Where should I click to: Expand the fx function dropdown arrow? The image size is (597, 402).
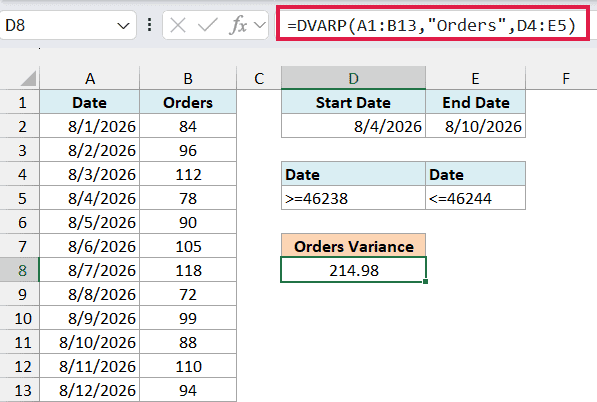click(x=260, y=26)
